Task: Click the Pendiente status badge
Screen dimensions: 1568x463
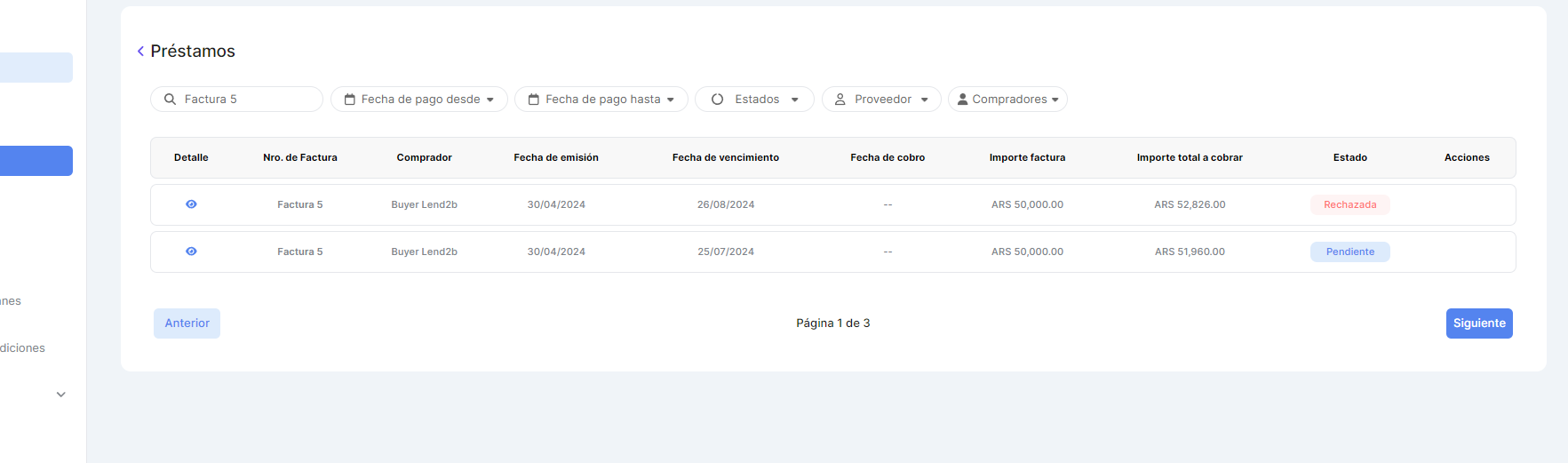Action: click(1349, 251)
